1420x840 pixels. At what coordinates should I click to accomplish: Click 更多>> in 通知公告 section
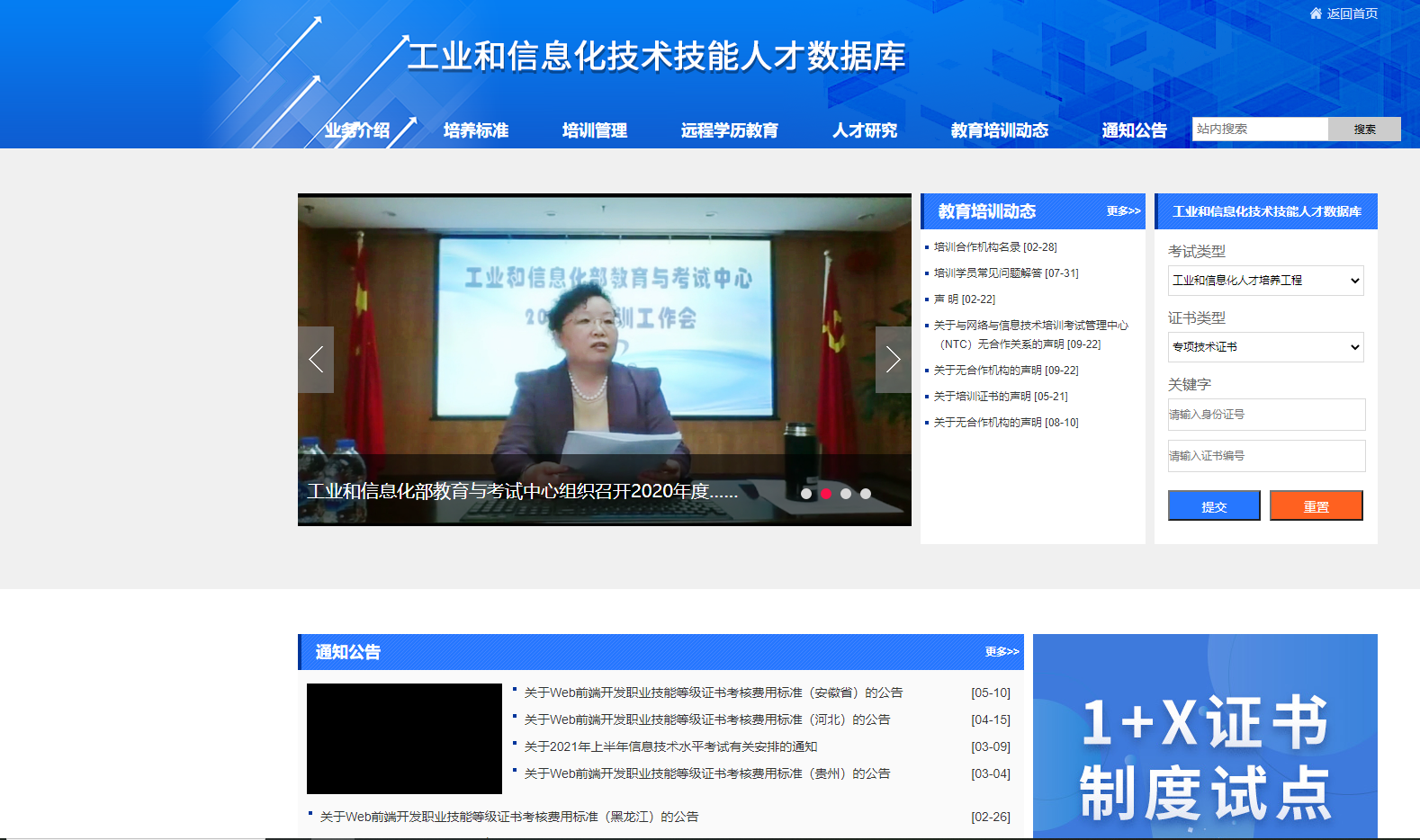1002,652
